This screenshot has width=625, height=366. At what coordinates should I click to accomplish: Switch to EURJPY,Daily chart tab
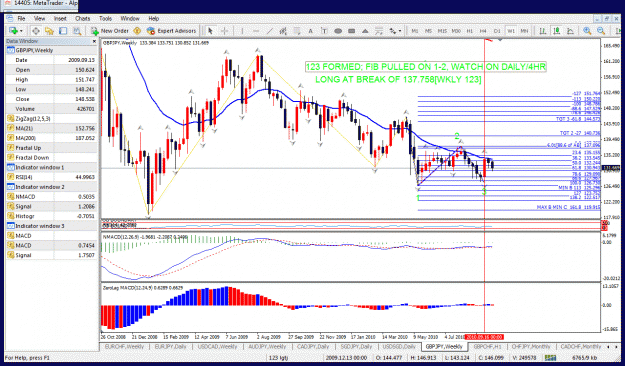[170, 347]
